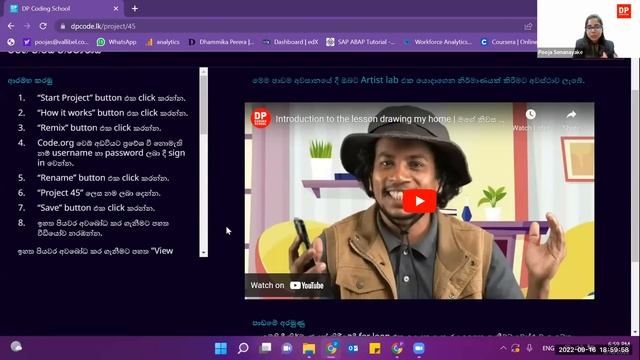Viewport: 640px width, 360px height.
Task: Open the Coursera bookmark
Action: [x=508, y=42]
